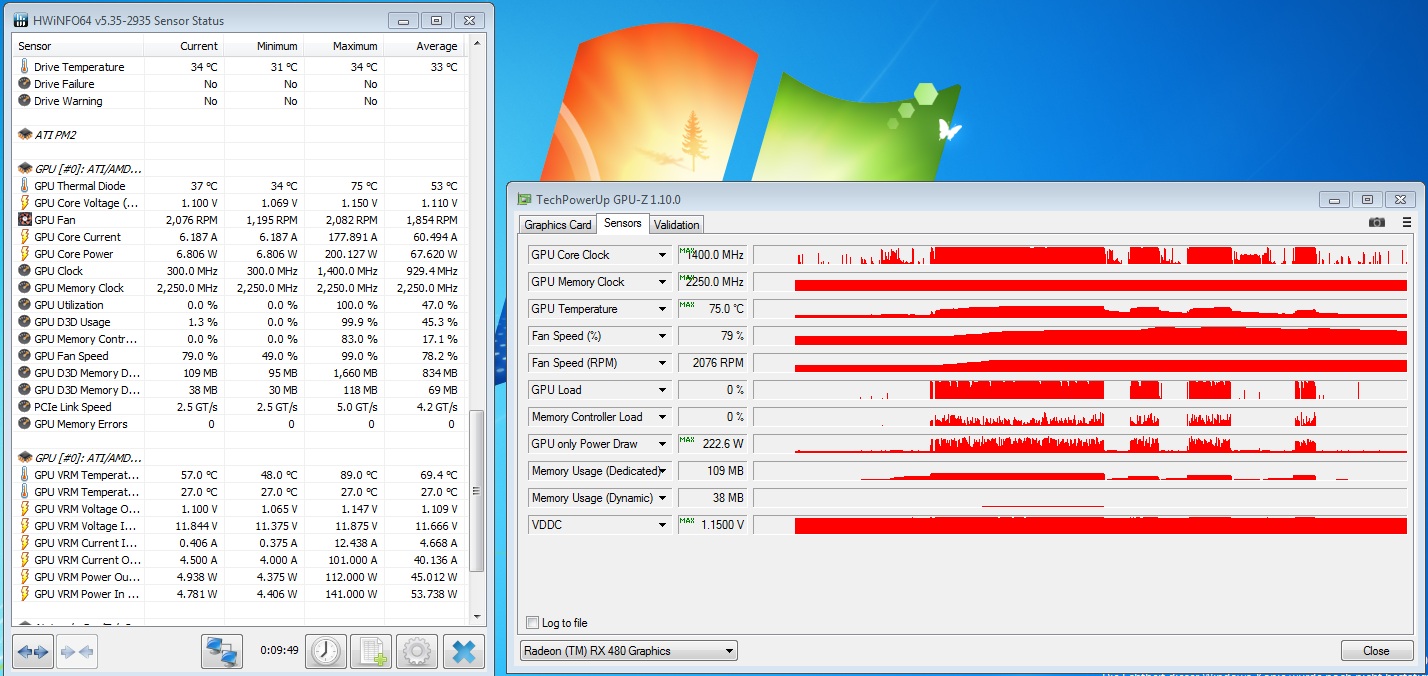Open the Fan Speed (RPM) sensor dropdown
This screenshot has width=1428, height=676.
[x=662, y=363]
